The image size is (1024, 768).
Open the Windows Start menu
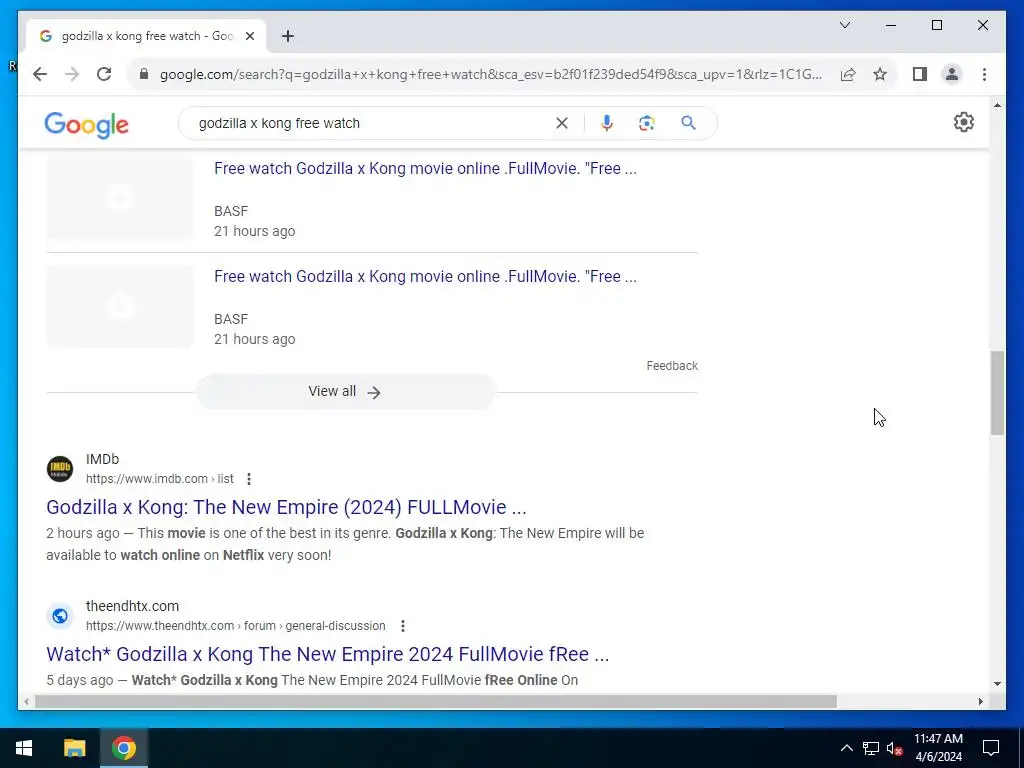pyautogui.click(x=24, y=748)
